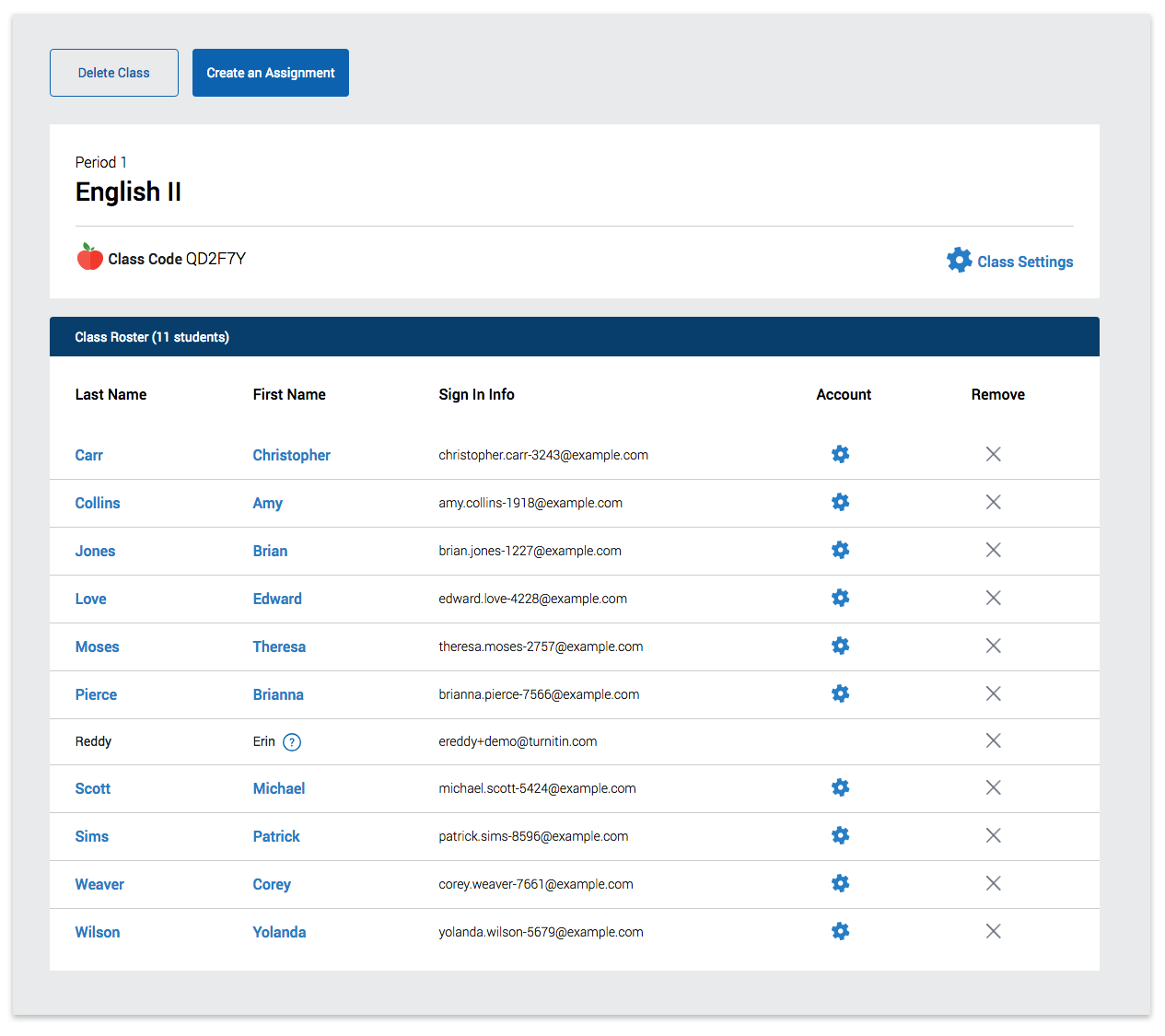Remove Erin Reddy from the roster
The width and height of the screenshot is (1165, 1036).
tap(993, 740)
